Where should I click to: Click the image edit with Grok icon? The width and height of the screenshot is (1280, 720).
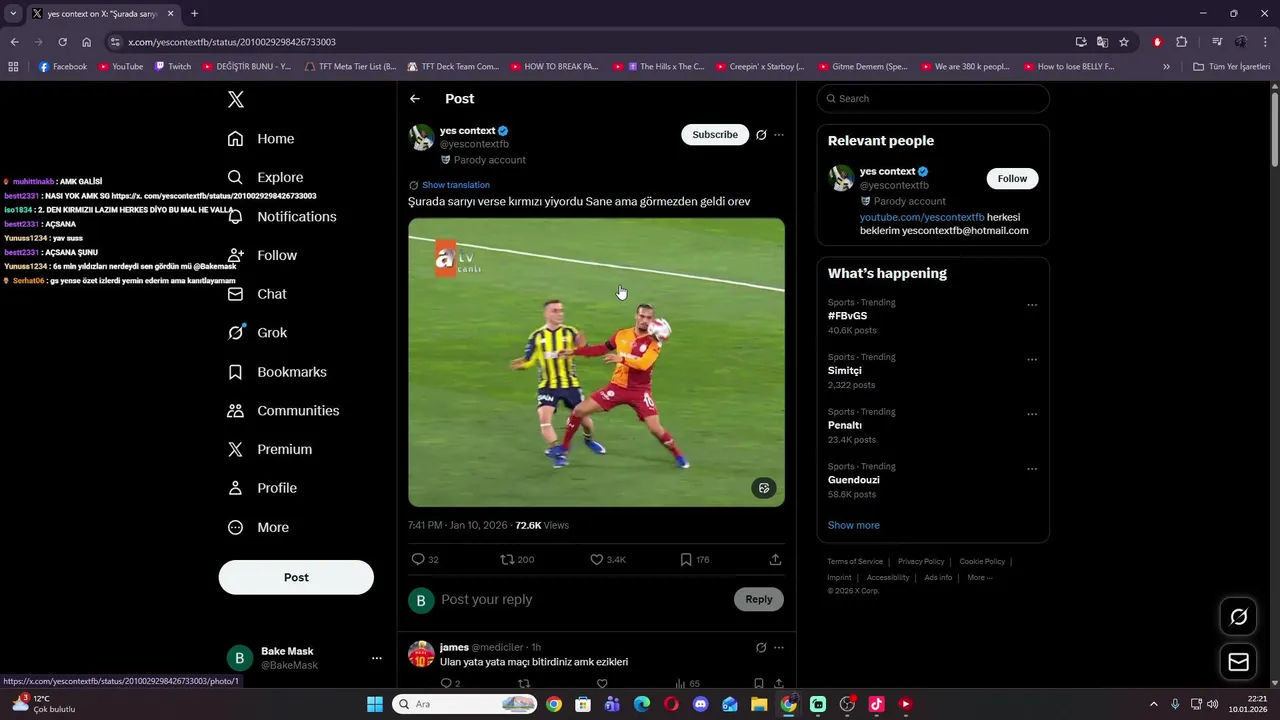point(764,488)
